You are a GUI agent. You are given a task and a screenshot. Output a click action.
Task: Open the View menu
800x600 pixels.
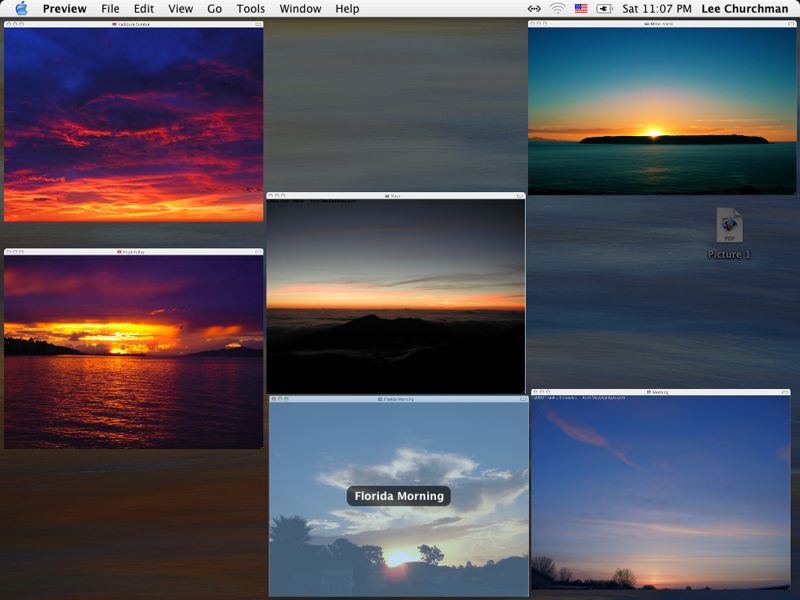[180, 9]
